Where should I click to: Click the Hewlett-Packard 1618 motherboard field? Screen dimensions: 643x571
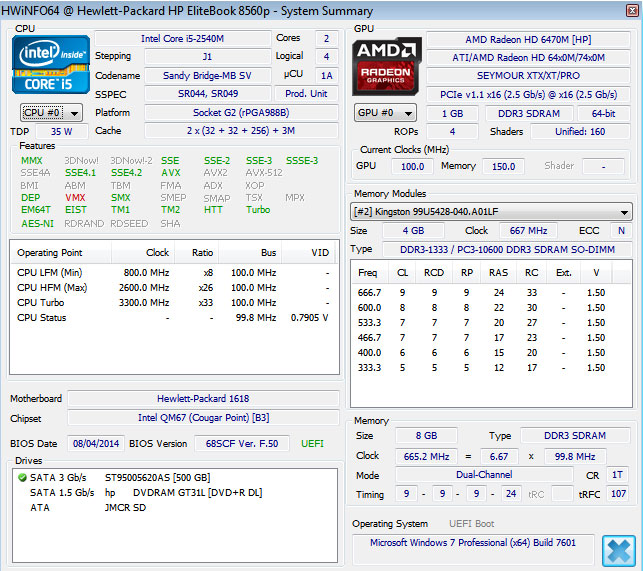pos(203,398)
